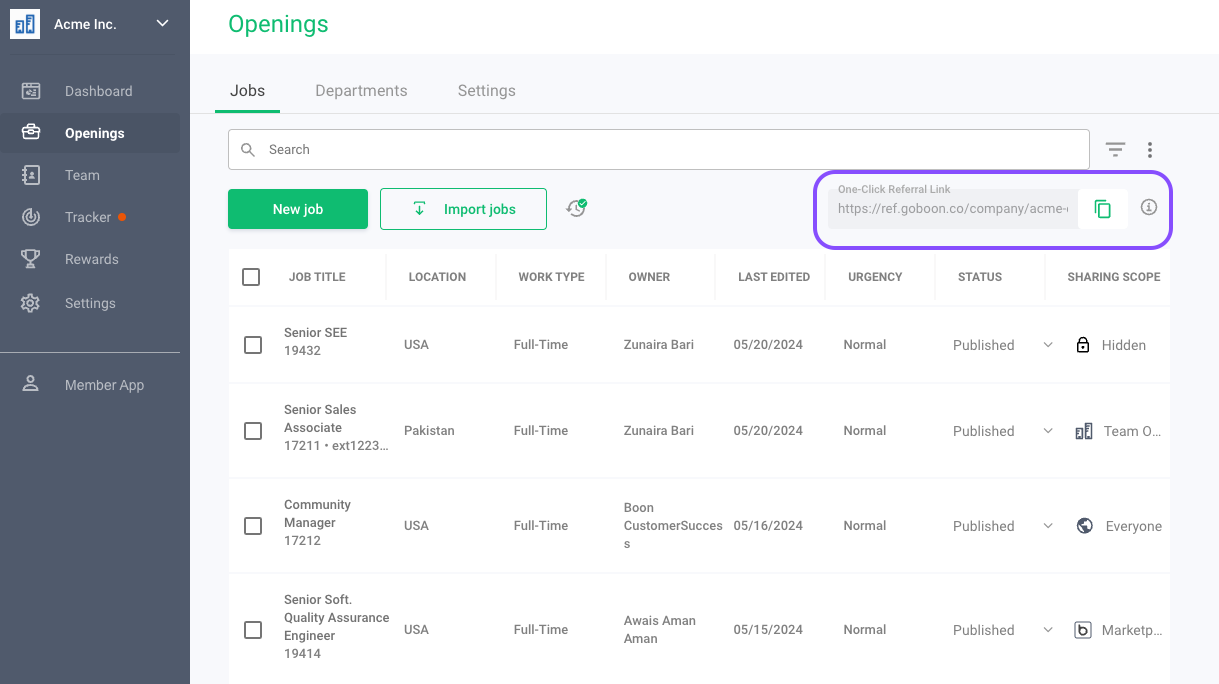Open the filter list icon
The height and width of the screenshot is (684, 1219).
coord(1115,150)
